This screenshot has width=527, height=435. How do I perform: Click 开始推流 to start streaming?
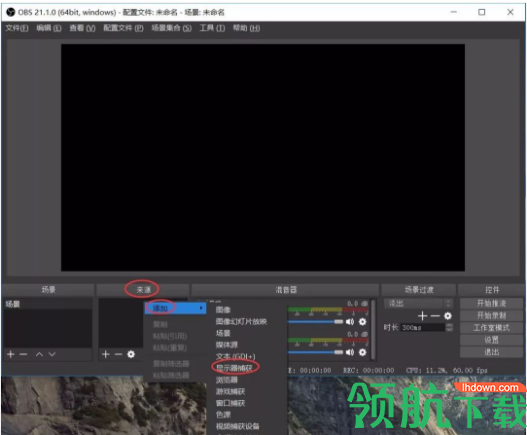click(491, 304)
